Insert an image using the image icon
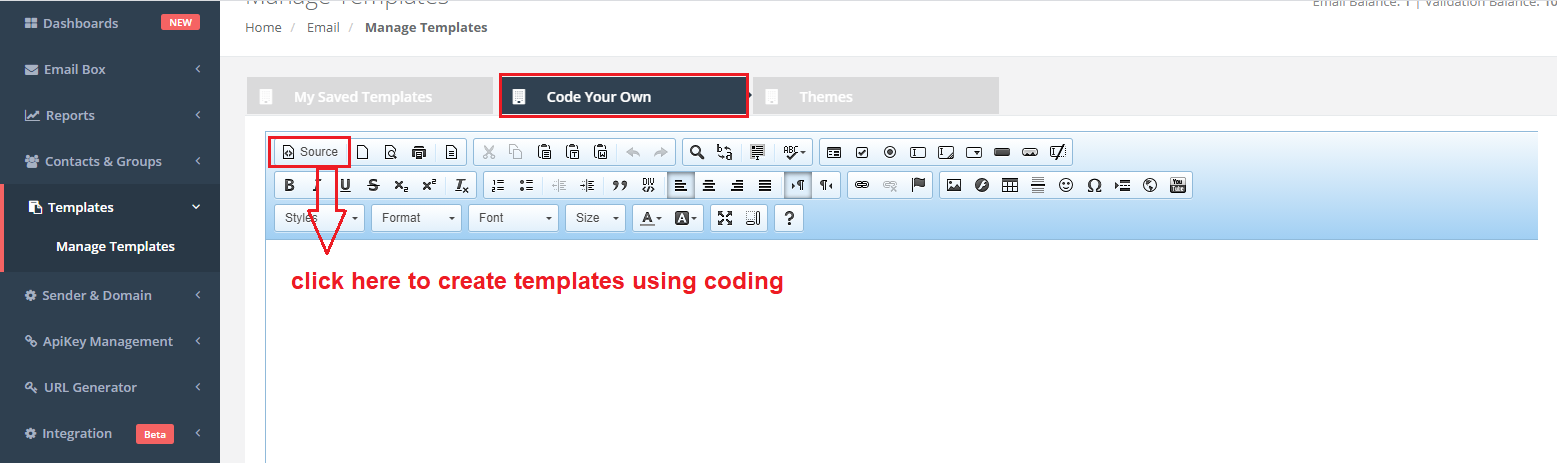This screenshot has height=463, width=1557. click(954, 185)
